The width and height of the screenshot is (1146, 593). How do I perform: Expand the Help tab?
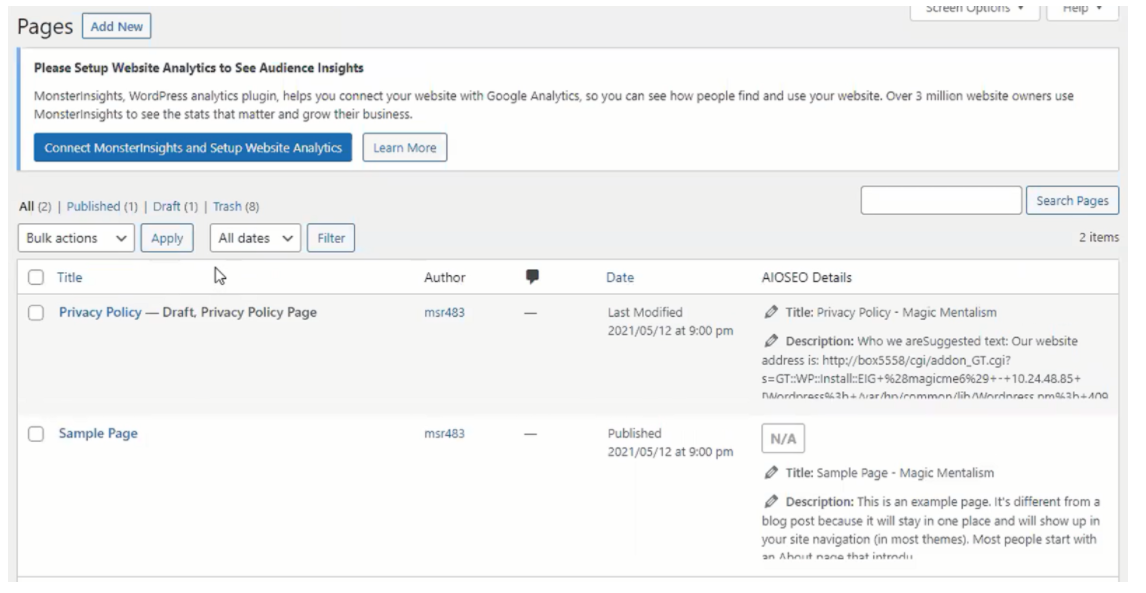pos(1082,10)
